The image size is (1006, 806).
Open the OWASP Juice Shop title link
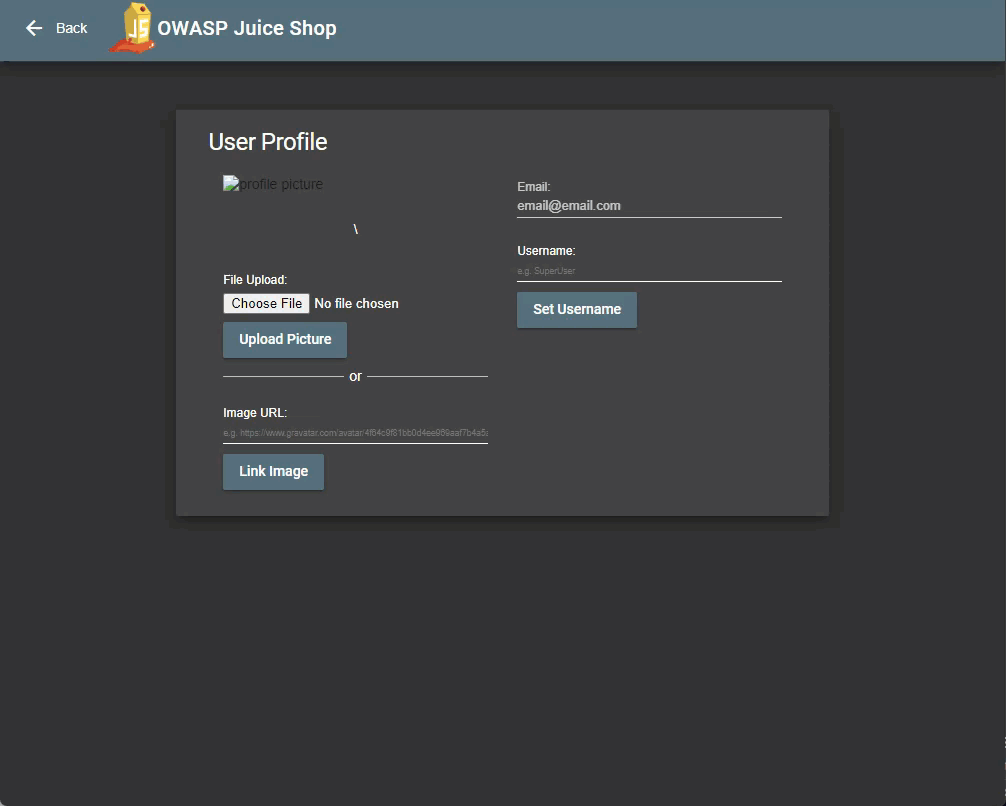246,28
